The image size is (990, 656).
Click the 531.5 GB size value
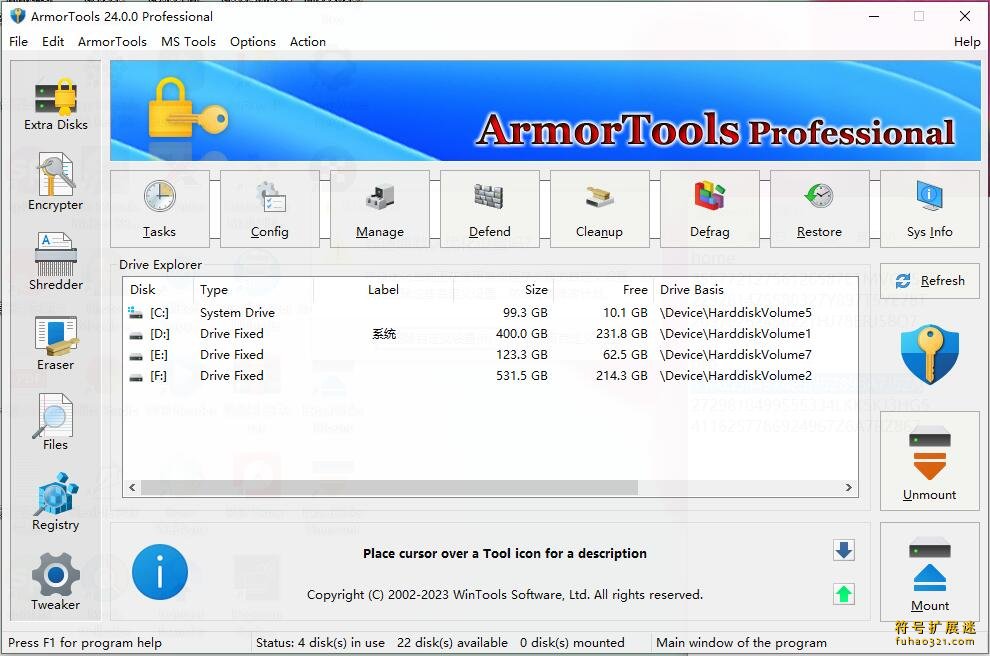pyautogui.click(x=522, y=376)
